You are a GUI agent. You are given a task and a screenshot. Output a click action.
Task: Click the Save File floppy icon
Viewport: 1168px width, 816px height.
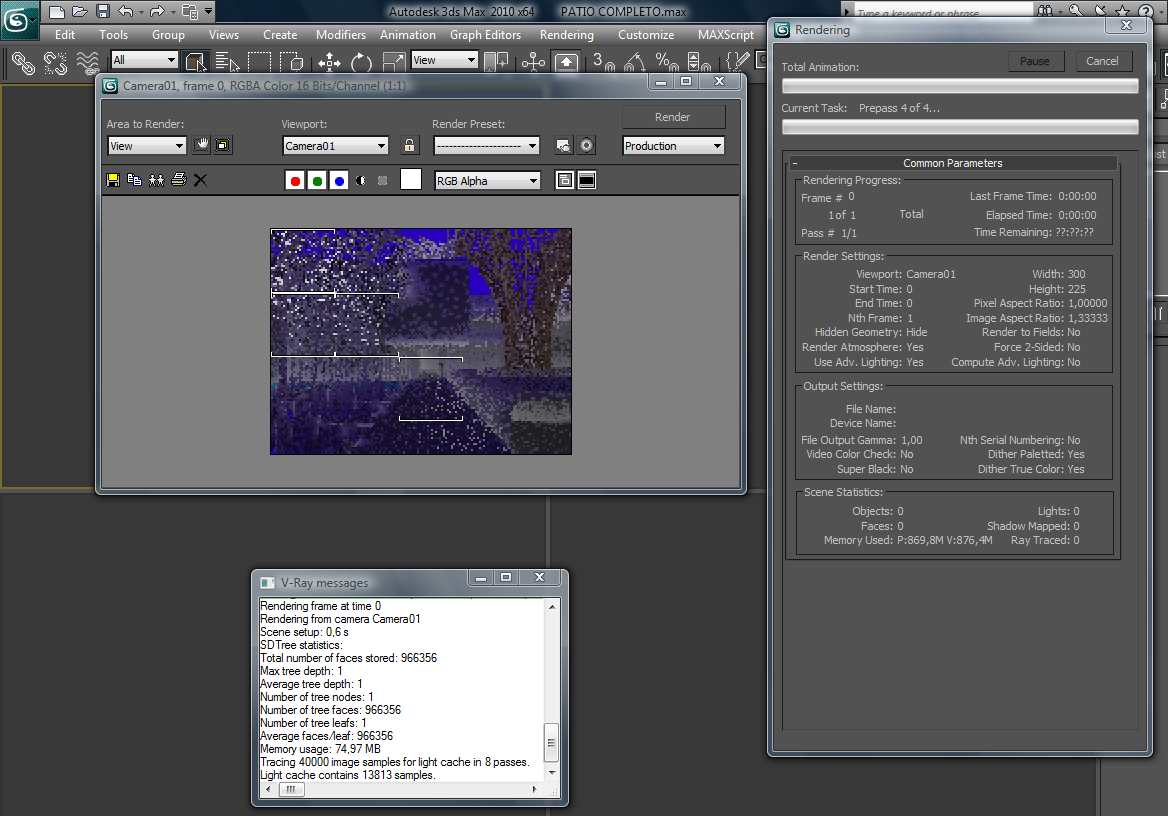coord(103,12)
